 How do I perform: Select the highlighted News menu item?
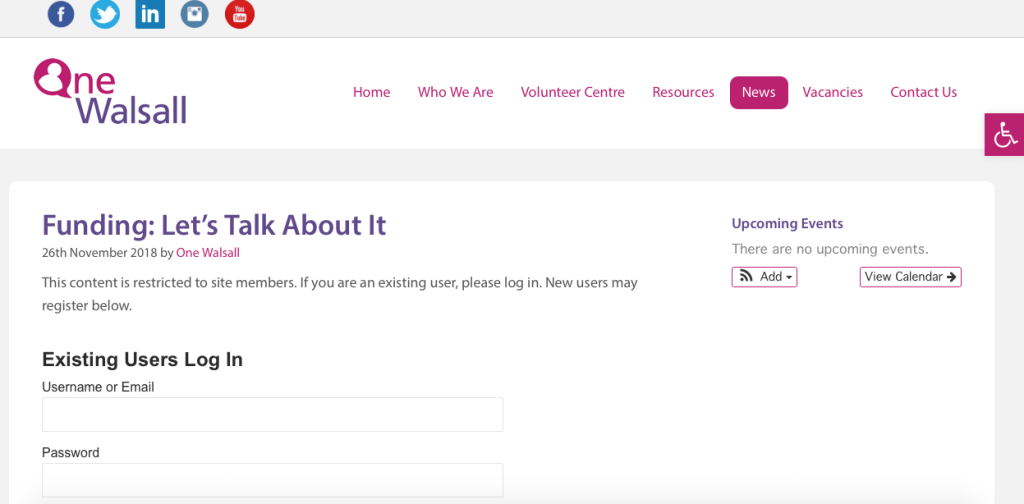point(758,92)
